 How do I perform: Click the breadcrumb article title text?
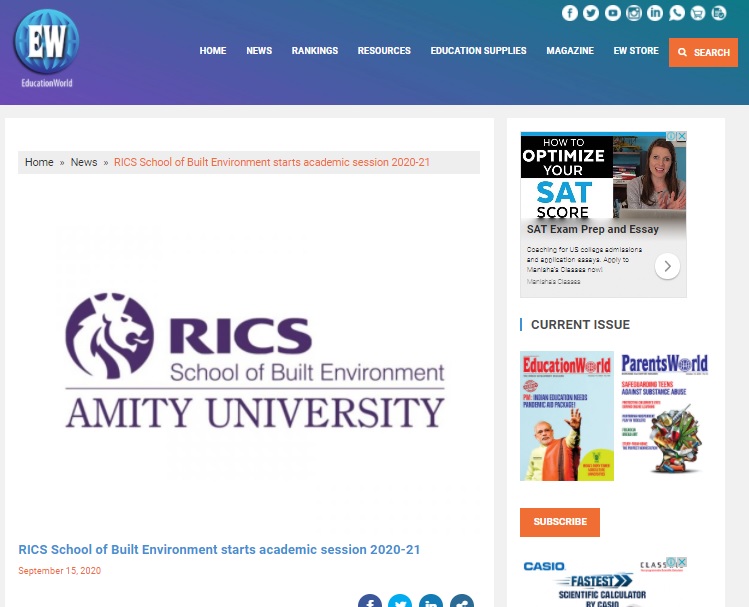tap(272, 162)
